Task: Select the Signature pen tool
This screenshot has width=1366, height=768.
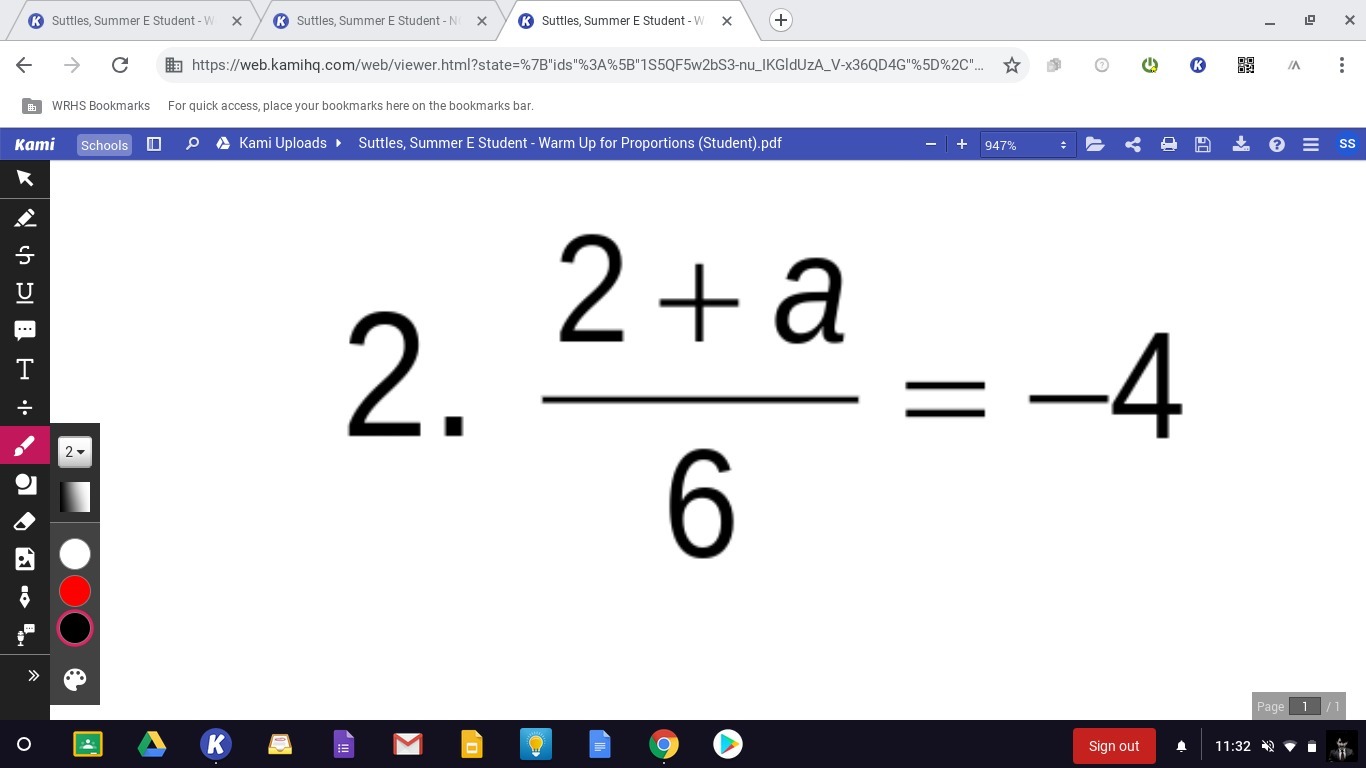Action: point(25,597)
